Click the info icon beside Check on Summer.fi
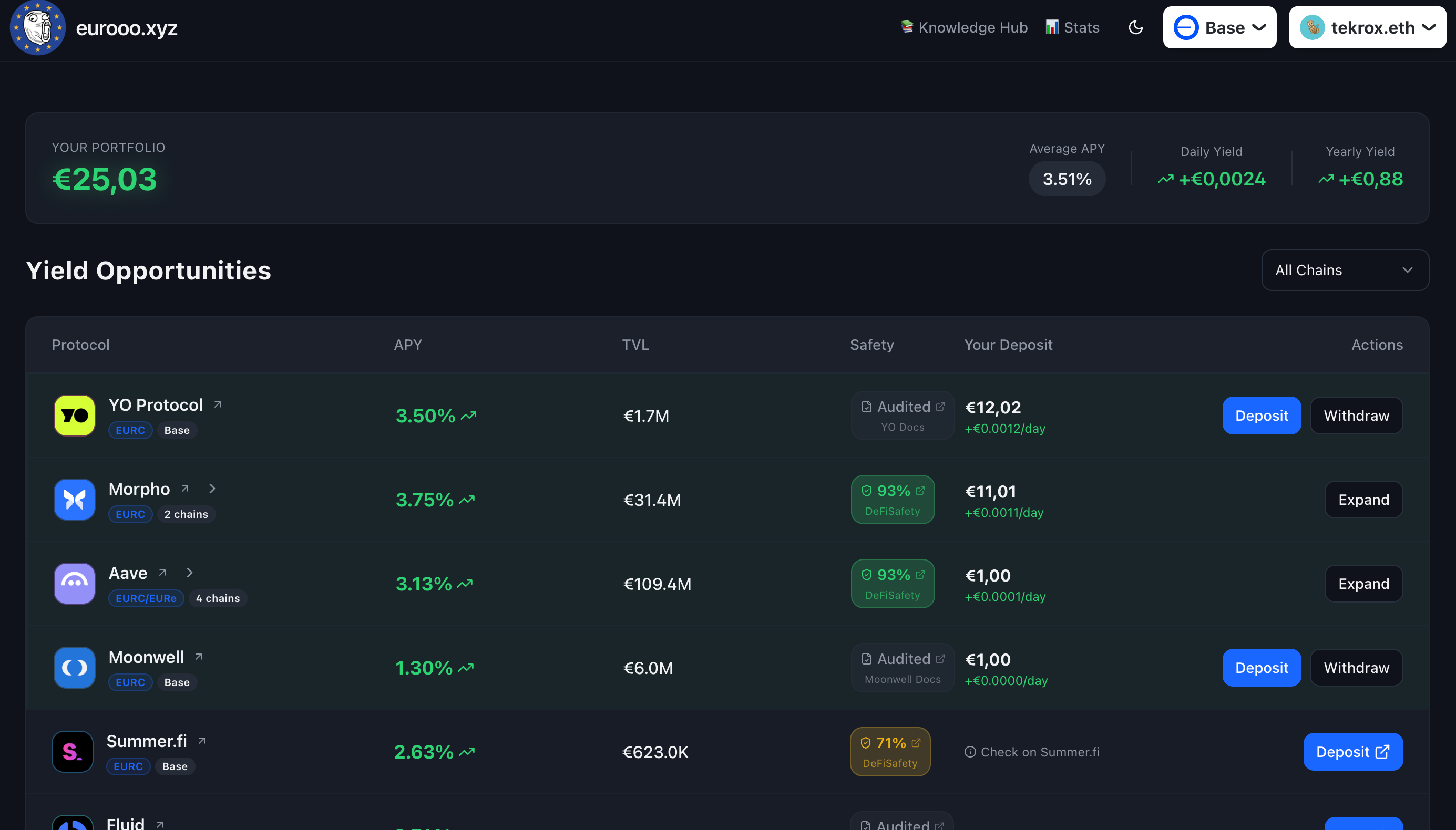 click(x=971, y=751)
